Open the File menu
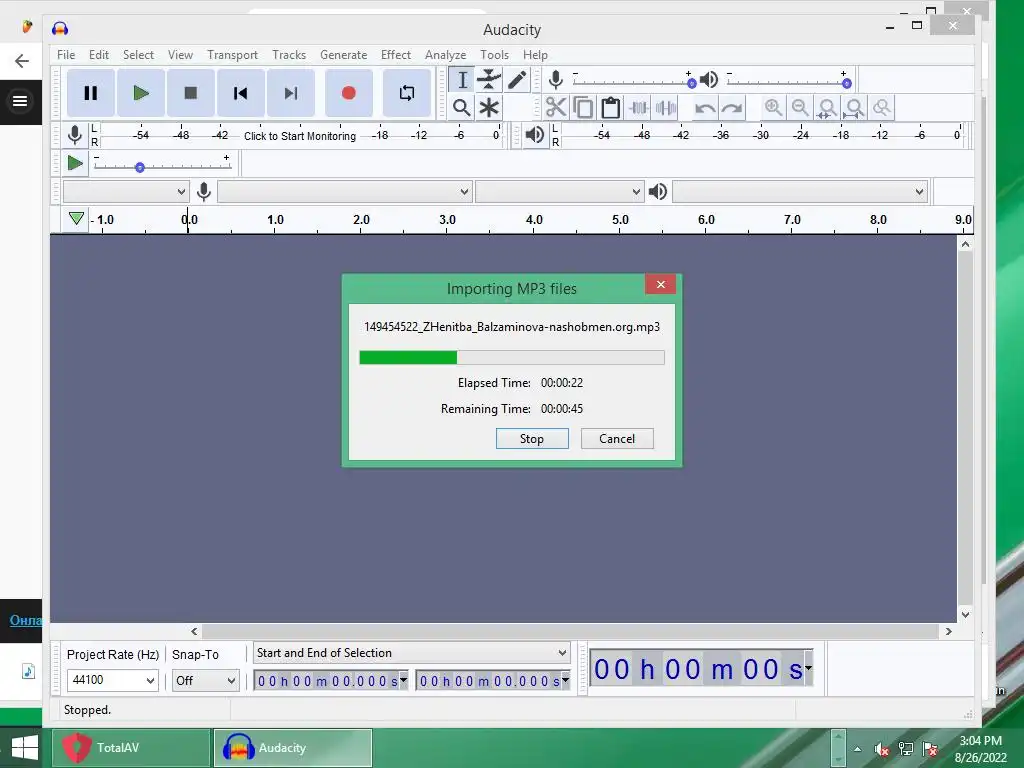This screenshot has width=1024, height=768. 66,55
